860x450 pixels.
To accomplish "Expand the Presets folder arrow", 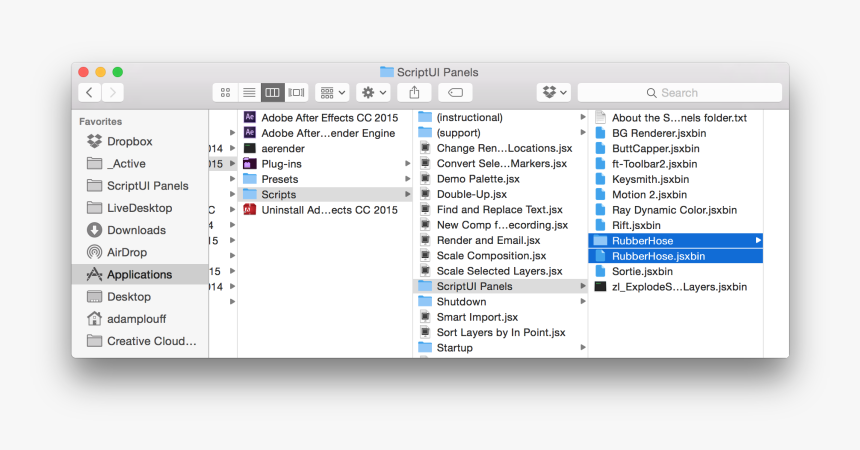I will pos(408,179).
